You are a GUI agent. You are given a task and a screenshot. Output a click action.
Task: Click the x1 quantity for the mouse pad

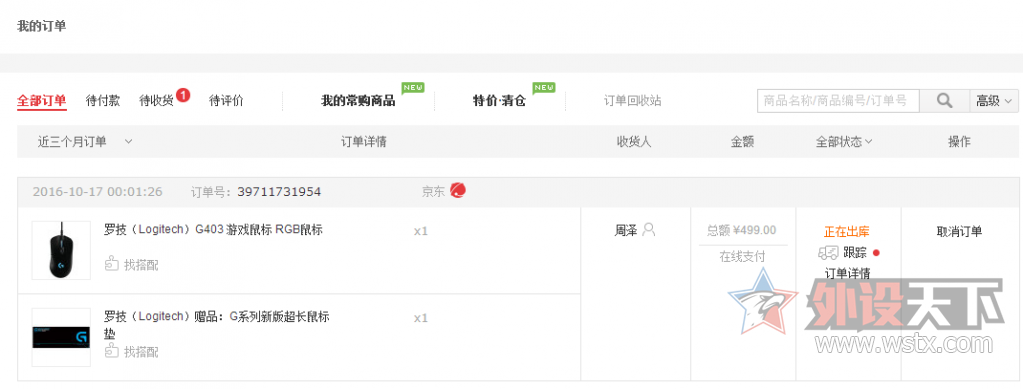[421, 318]
